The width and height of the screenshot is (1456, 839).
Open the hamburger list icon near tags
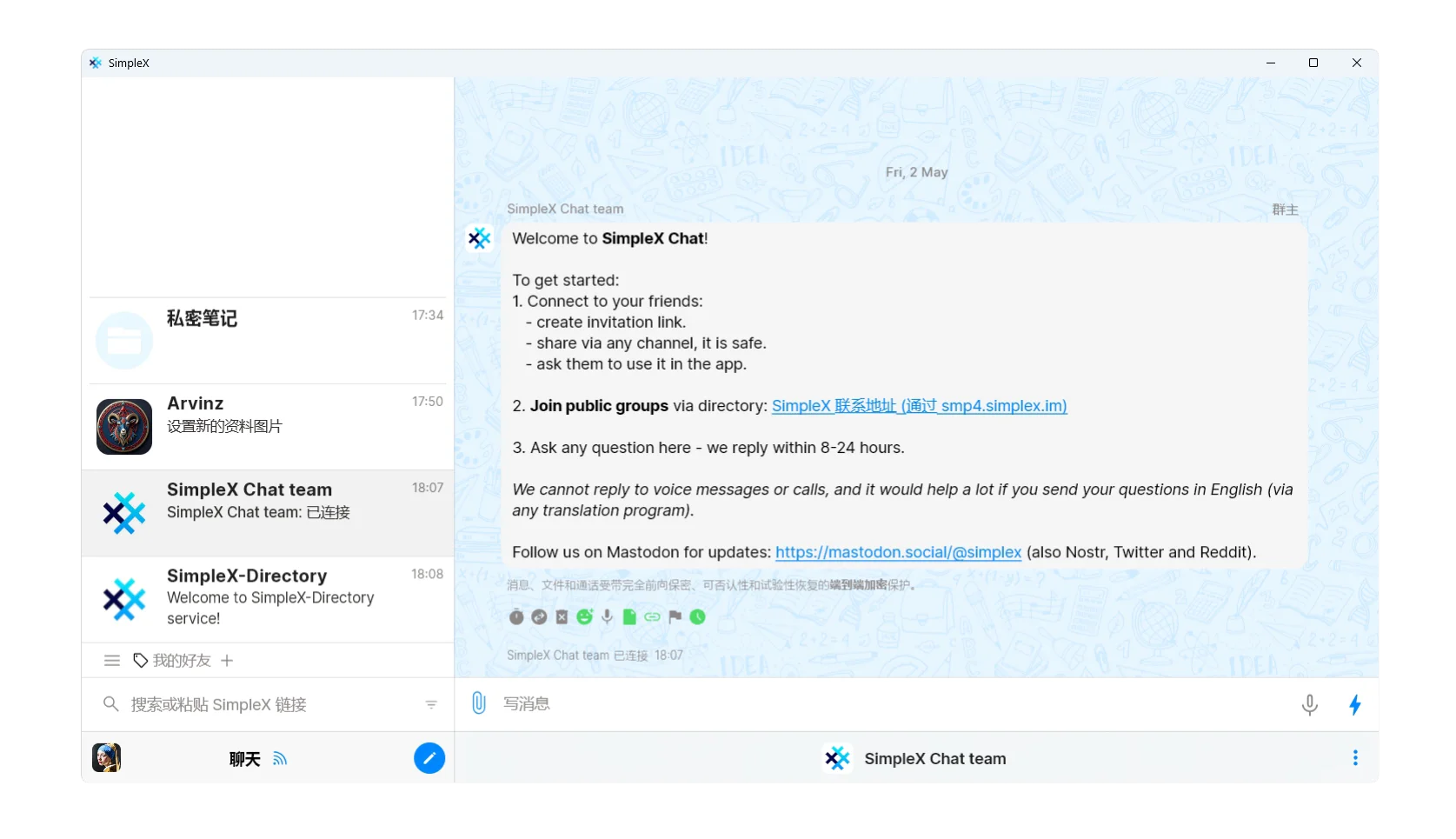pos(112,661)
